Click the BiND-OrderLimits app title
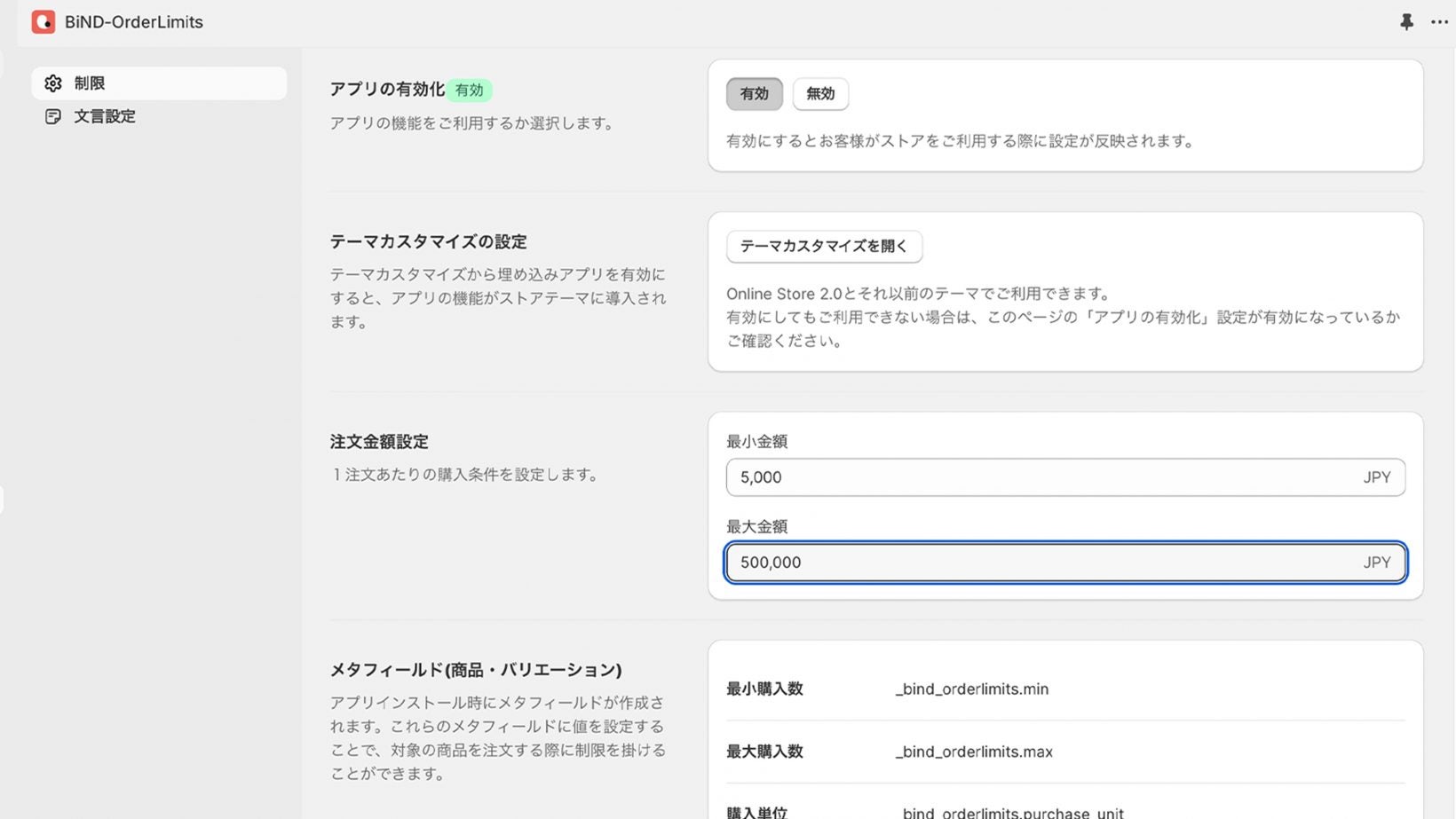This screenshot has width=1456, height=819. 133,22
